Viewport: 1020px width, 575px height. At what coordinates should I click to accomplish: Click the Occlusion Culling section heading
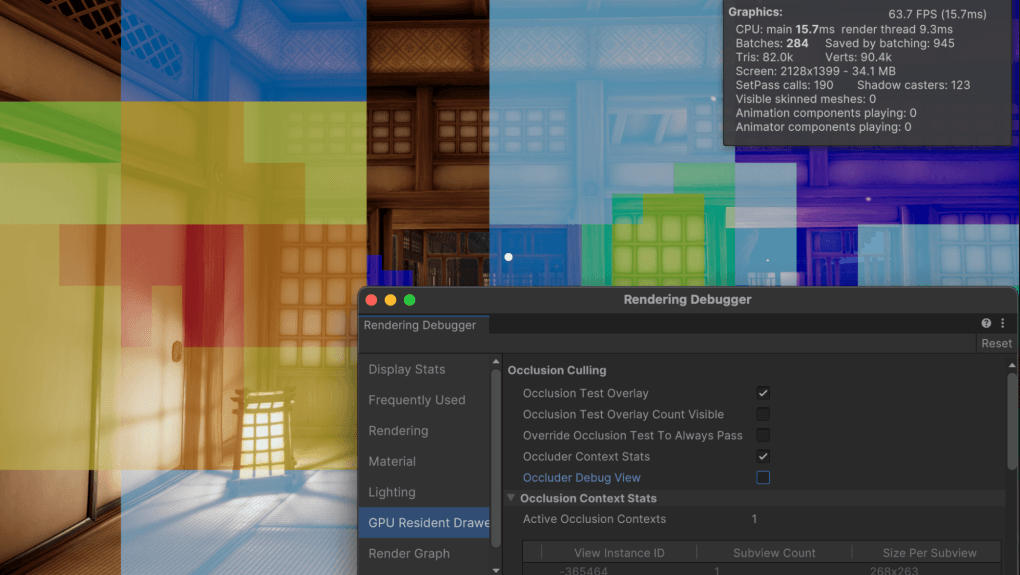pos(557,370)
